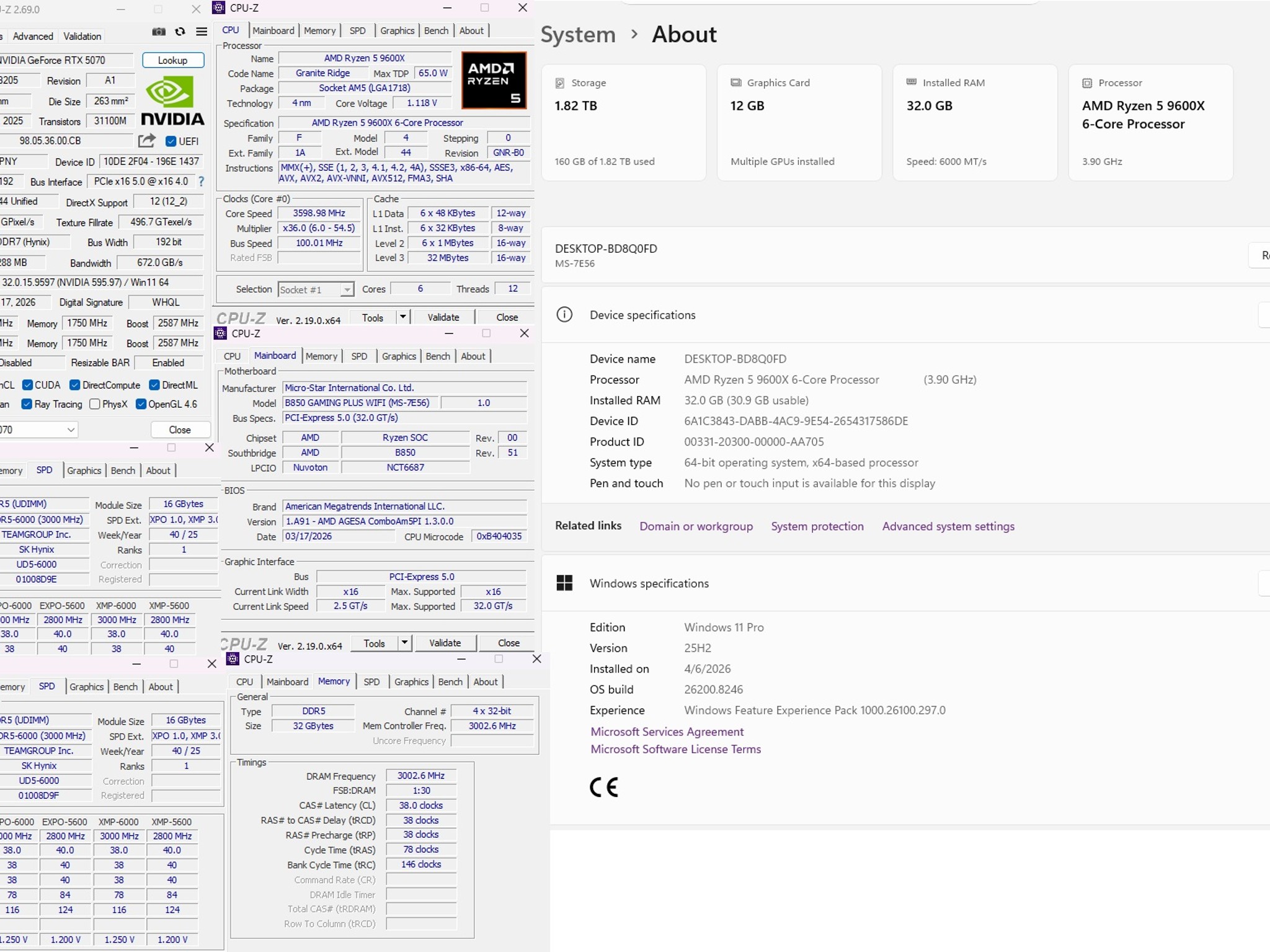The image size is (1270, 952).
Task: Toggle the DirectCompute checkbox
Action: tap(75, 385)
